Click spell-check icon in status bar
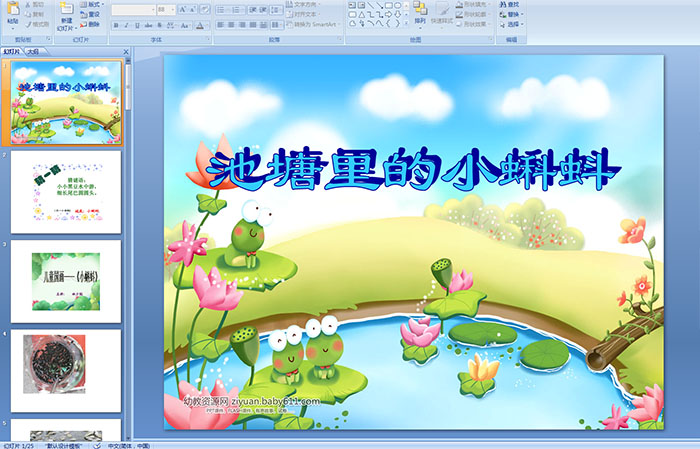Image resolution: width=700 pixels, height=449 pixels. coord(97,446)
